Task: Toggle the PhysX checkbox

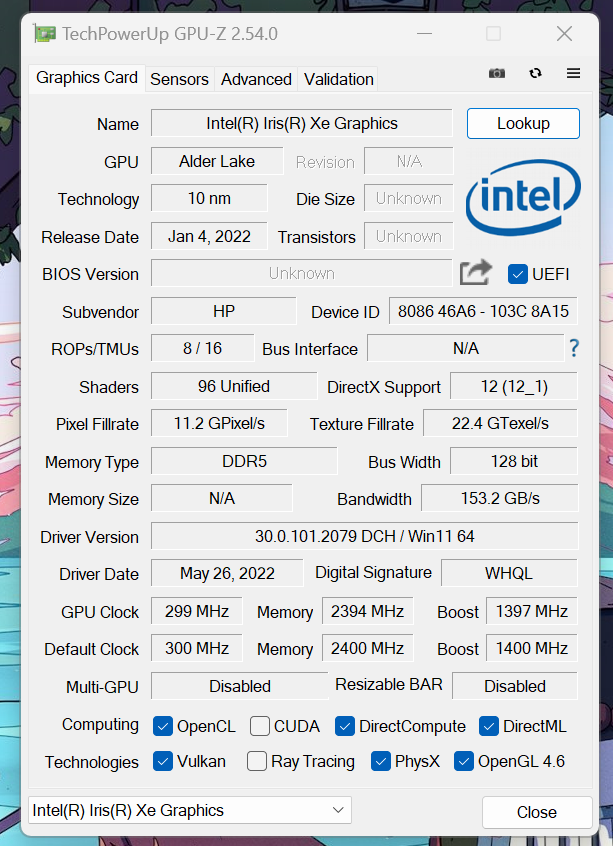Action: pos(380,761)
